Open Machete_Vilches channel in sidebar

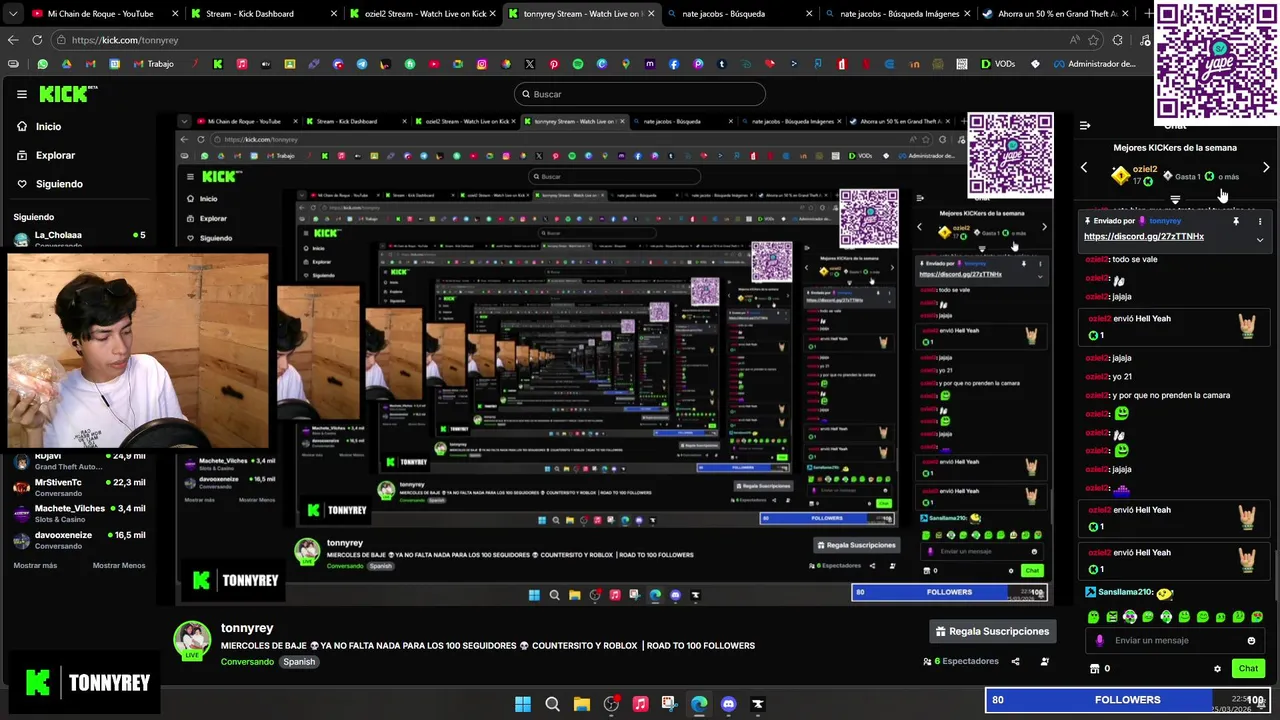click(x=80, y=514)
